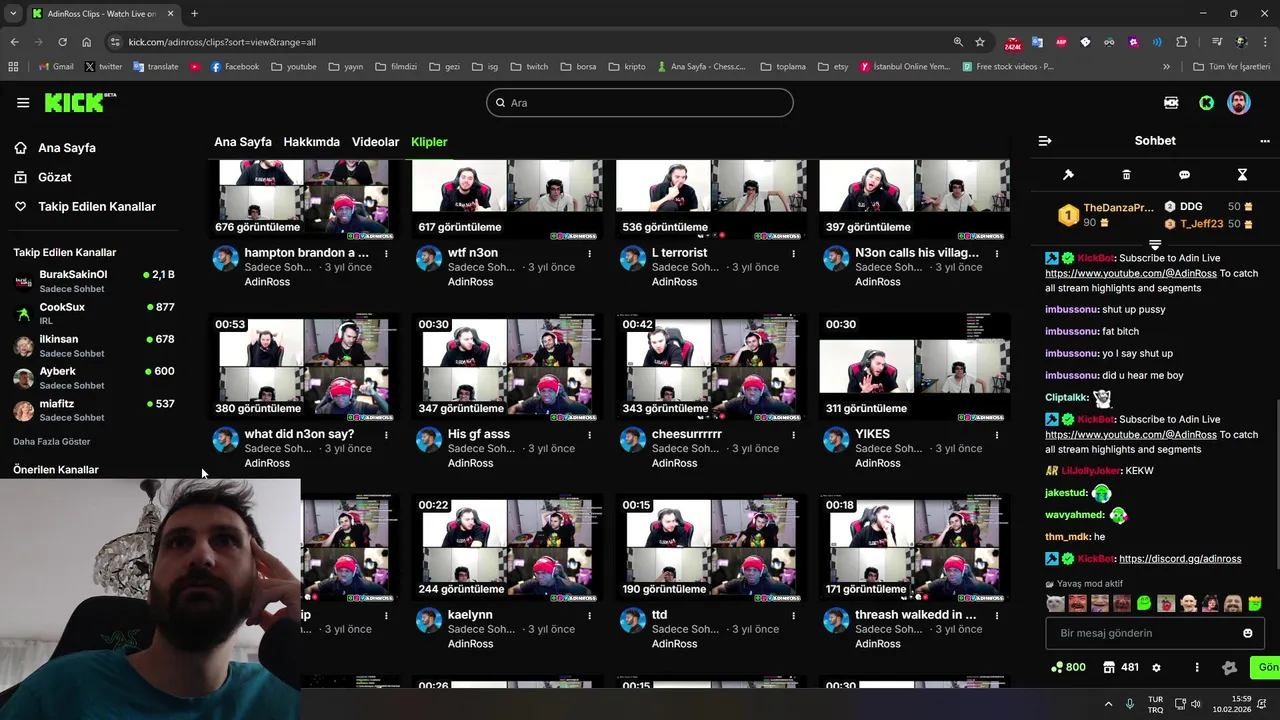Viewport: 1280px width, 720px height.
Task: Open options menu for 'cheesurrrrrr' clip
Action: 794,435
